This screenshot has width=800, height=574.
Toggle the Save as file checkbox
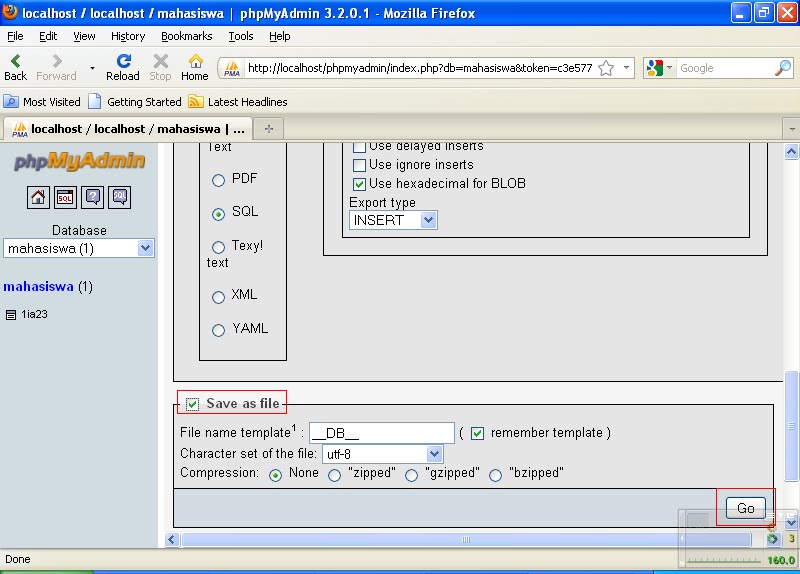click(x=192, y=404)
